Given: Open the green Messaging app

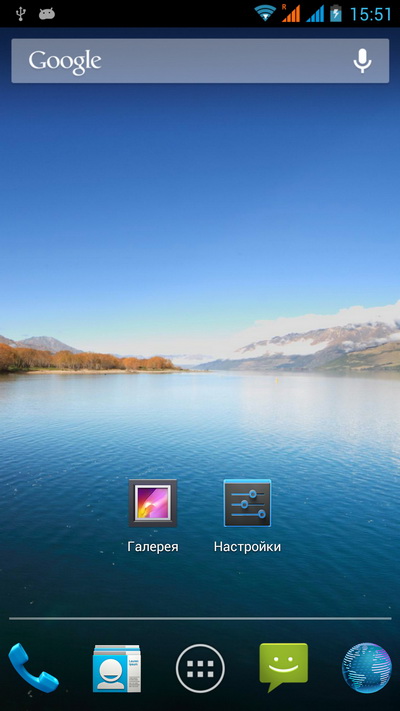Looking at the screenshot, I should click(x=283, y=667).
